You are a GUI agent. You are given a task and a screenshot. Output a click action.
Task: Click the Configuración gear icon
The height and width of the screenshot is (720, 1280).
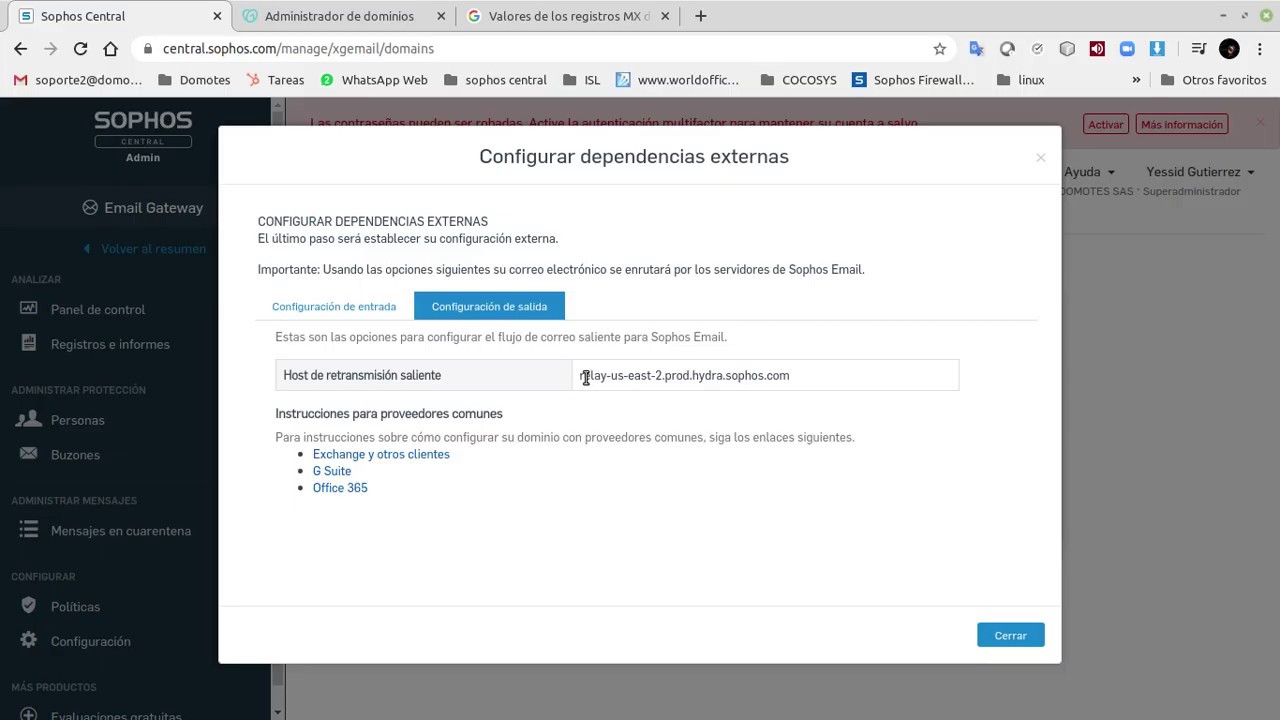[x=28, y=640]
